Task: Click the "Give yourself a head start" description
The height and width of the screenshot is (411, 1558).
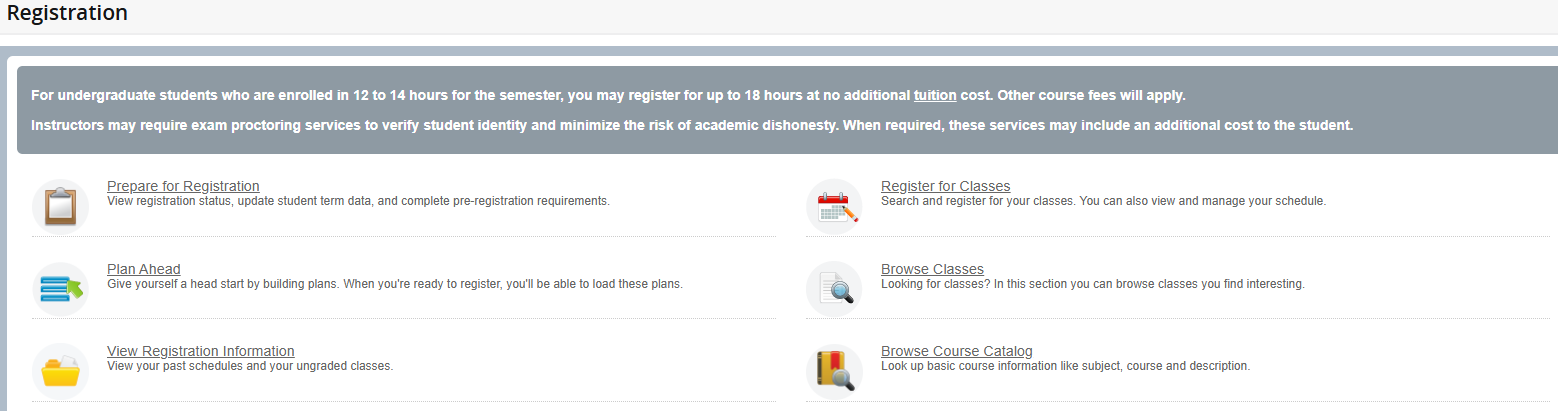Action: point(394,284)
